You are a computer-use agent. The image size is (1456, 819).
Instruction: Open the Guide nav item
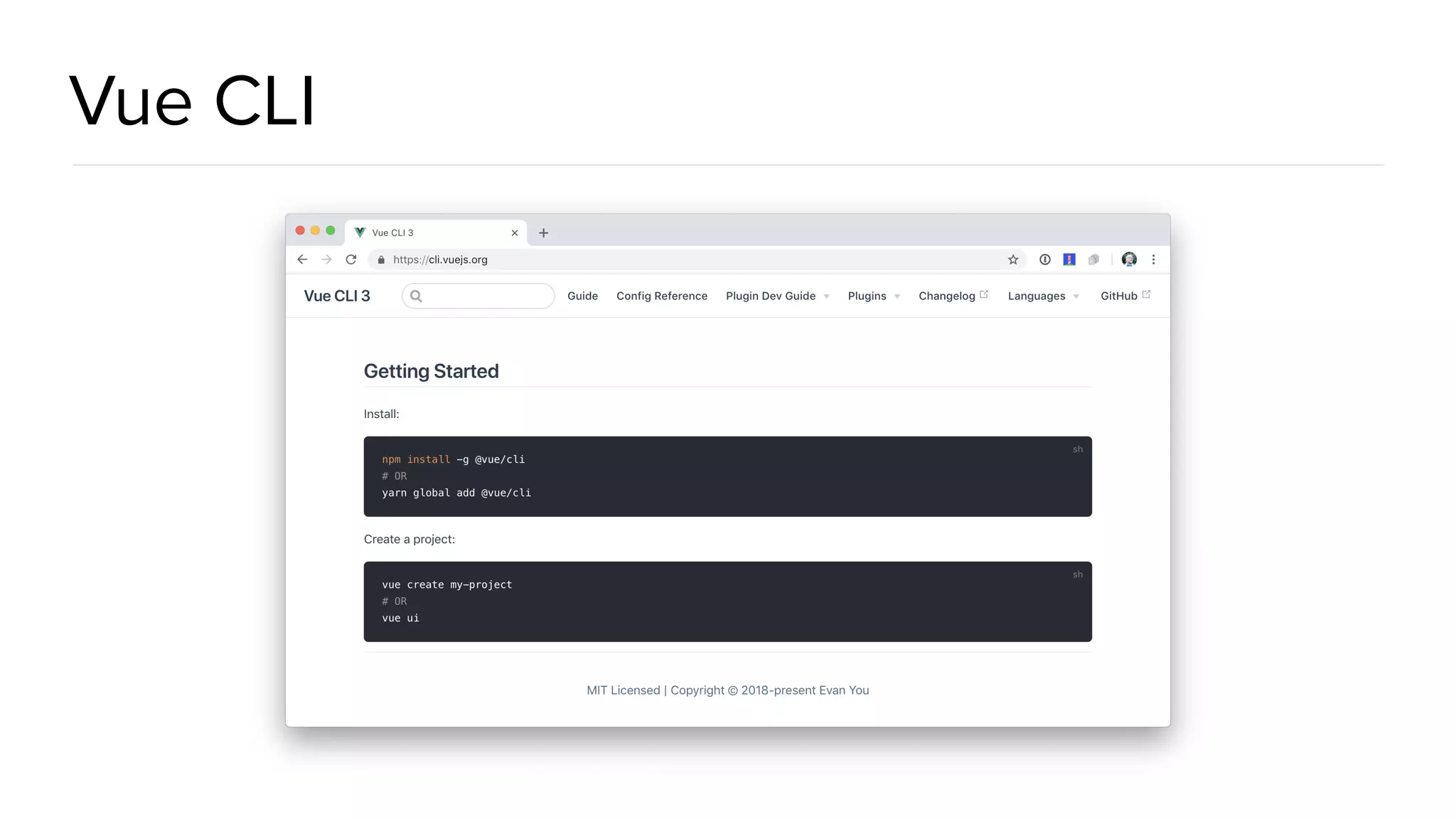(582, 296)
